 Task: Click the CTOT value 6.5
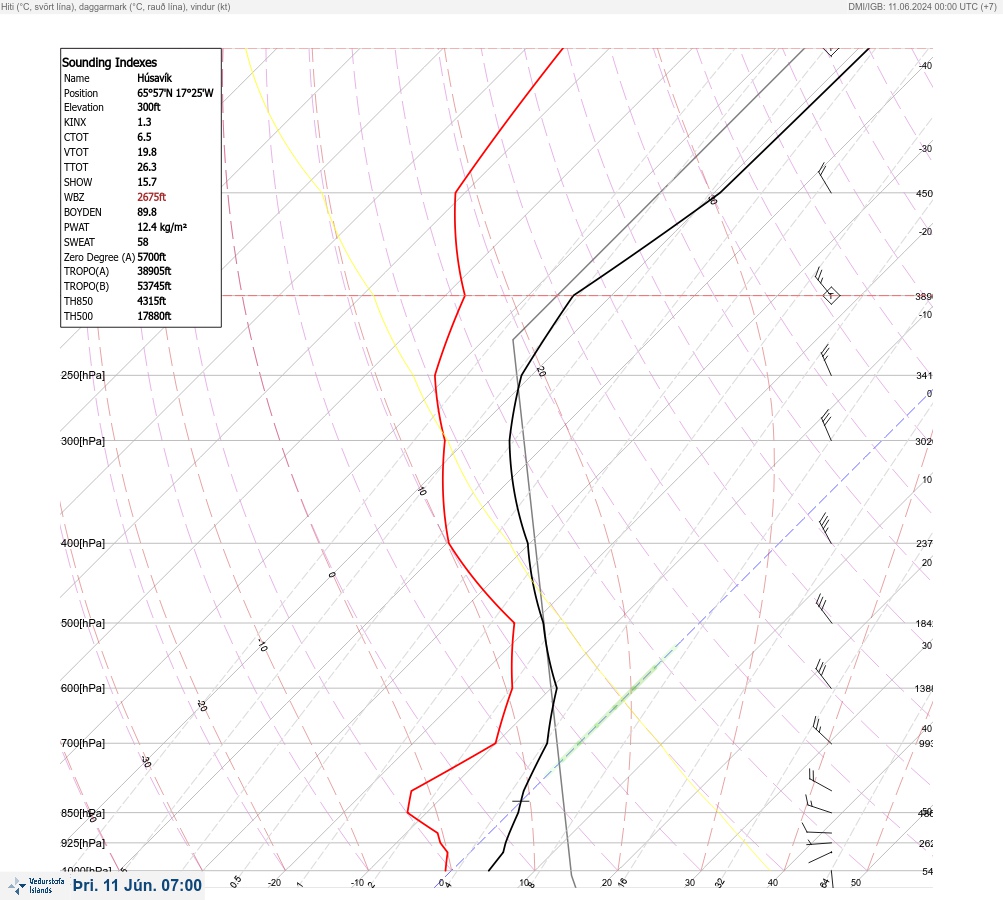144,137
